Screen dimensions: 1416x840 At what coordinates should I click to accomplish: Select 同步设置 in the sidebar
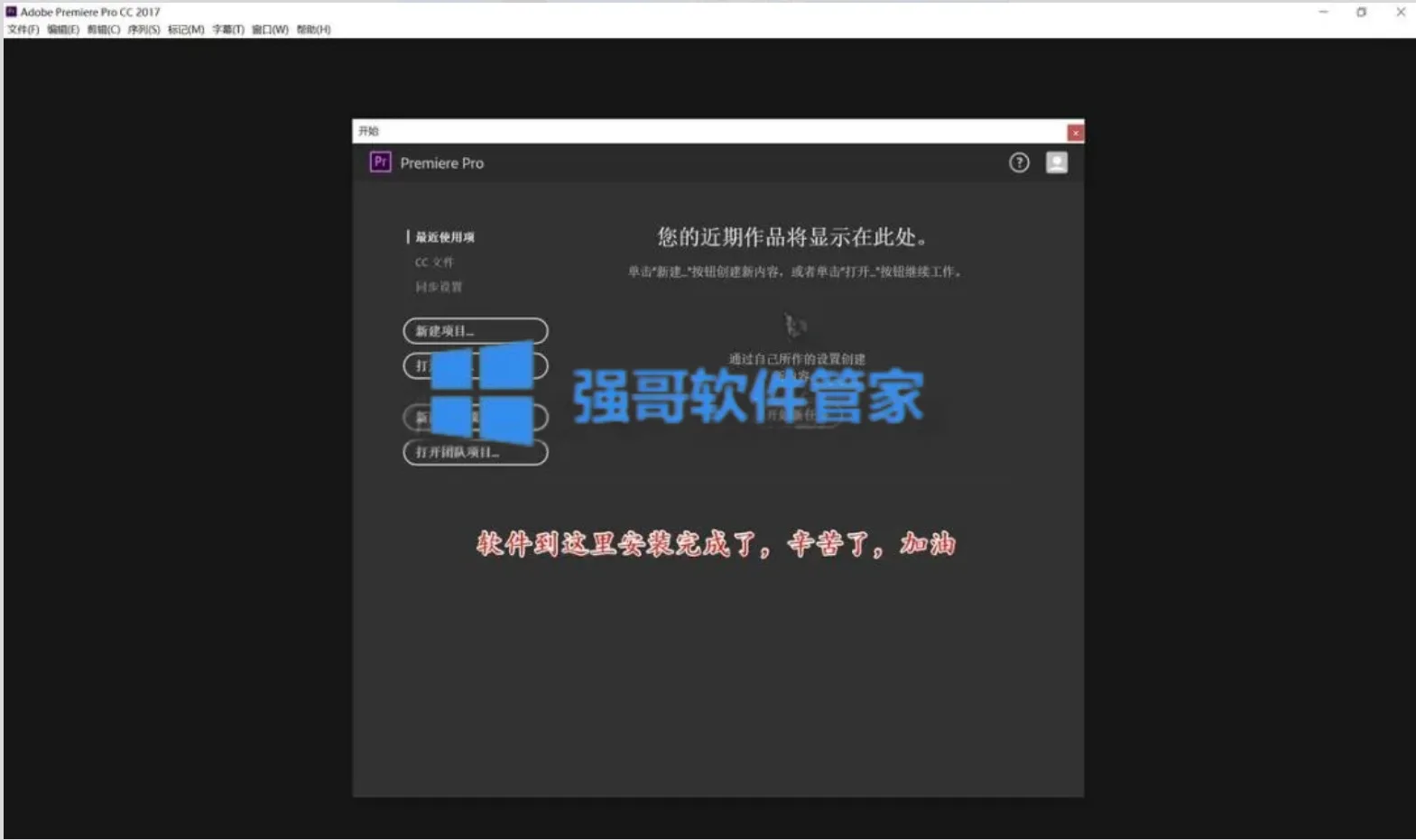coord(438,287)
